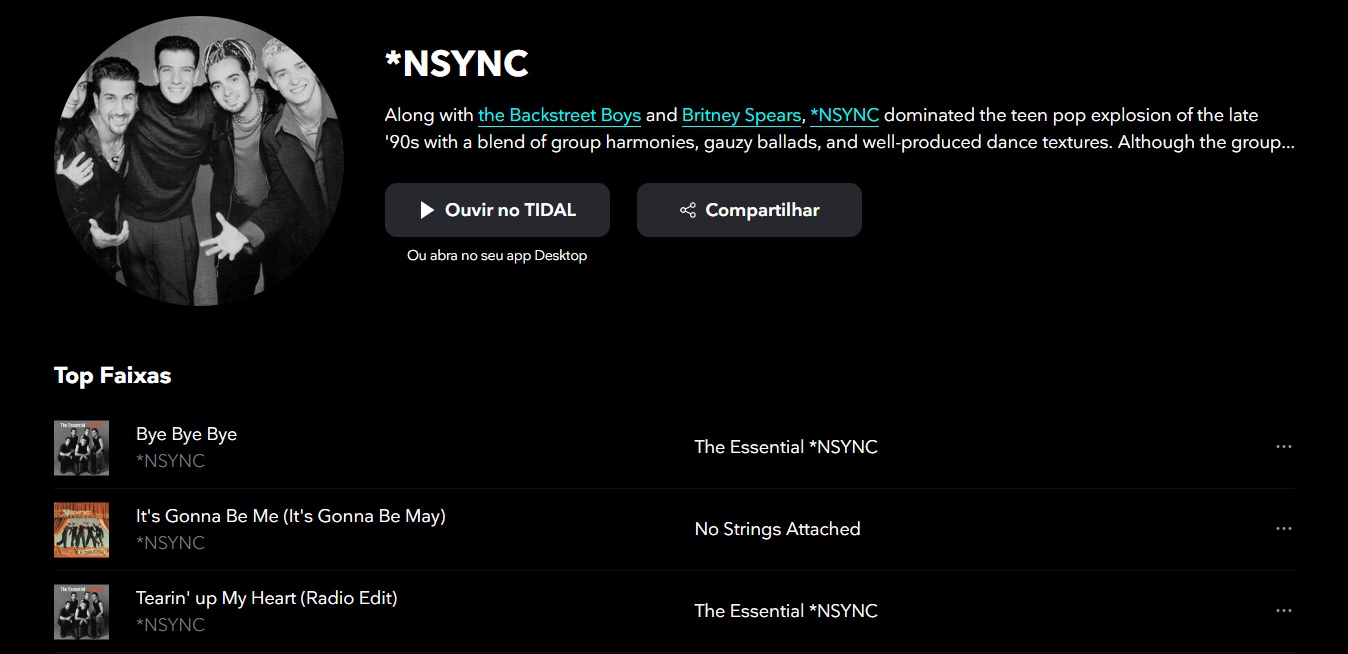Click the Bye Bye Bye album cover
Image resolution: width=1348 pixels, height=654 pixels.
click(x=81, y=447)
